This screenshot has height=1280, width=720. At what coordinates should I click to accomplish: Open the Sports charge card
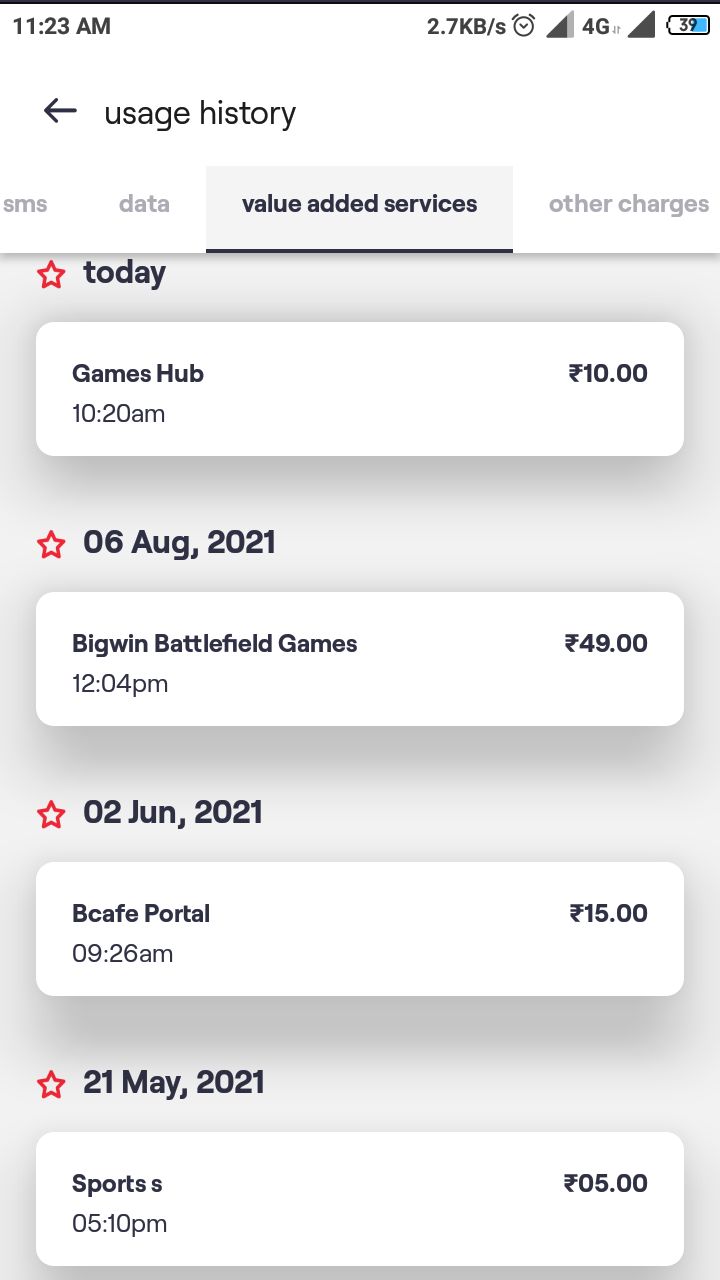[x=360, y=1199]
